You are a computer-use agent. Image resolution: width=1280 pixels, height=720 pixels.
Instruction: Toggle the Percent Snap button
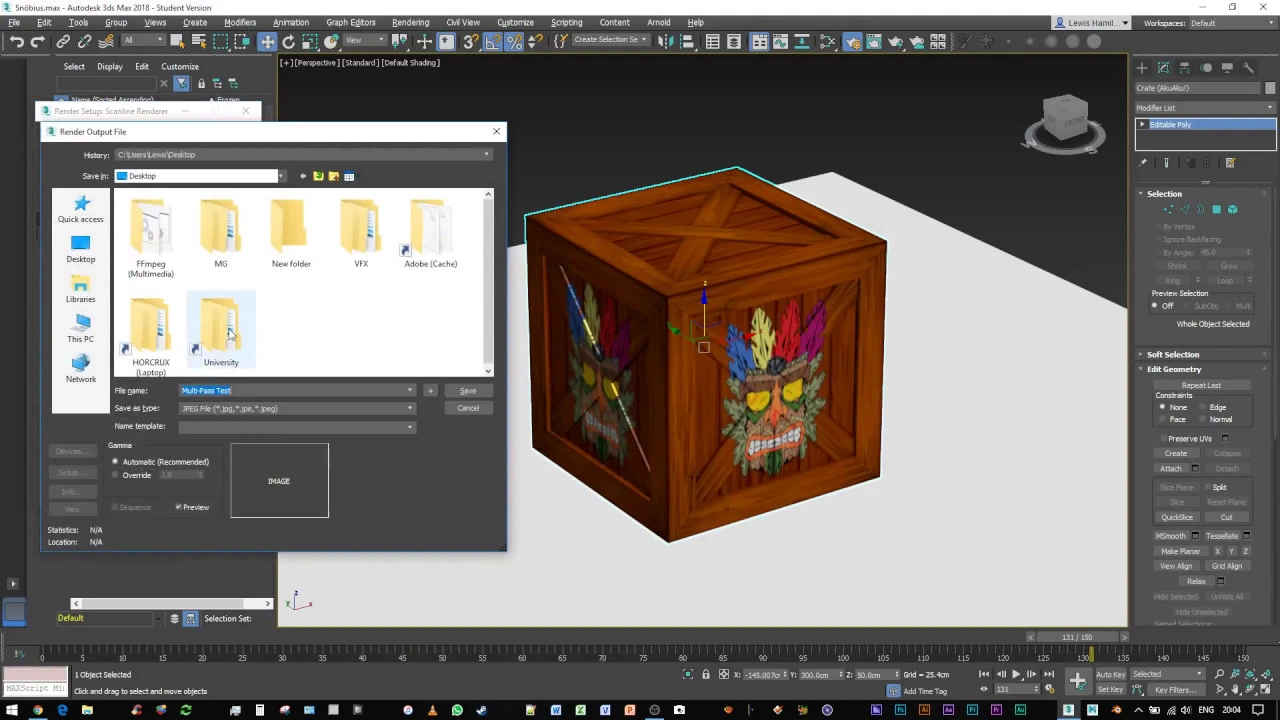coord(514,41)
